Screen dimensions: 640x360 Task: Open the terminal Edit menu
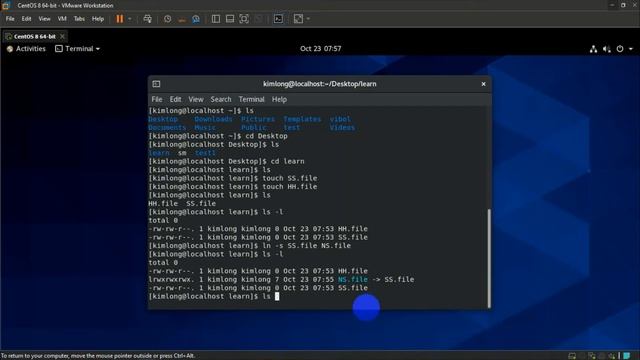(x=176, y=99)
